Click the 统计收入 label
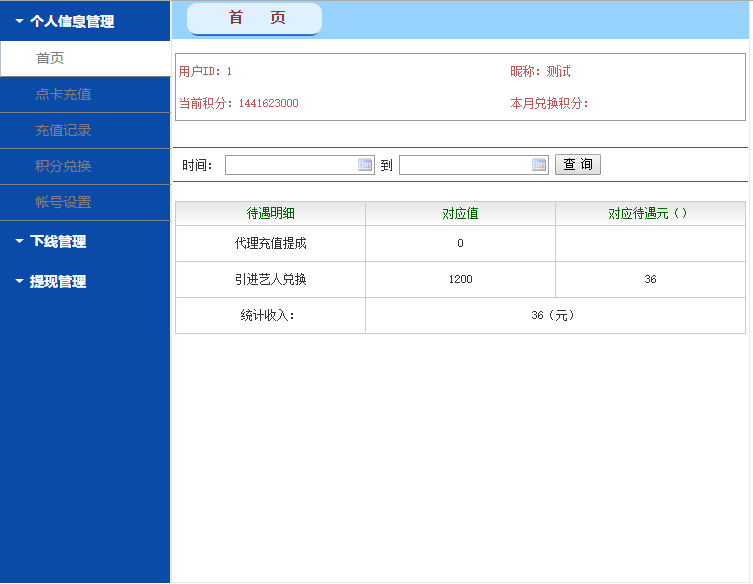This screenshot has height=584, width=753. pyautogui.click(x=267, y=316)
